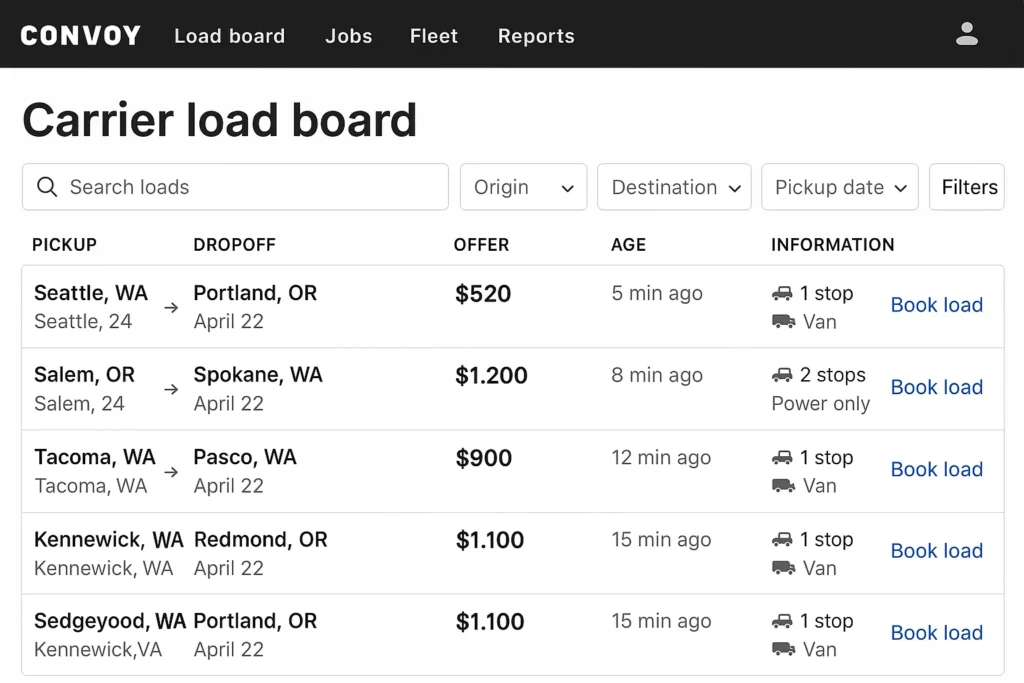Open the Filters panel
This screenshot has height=683, width=1024.
pyautogui.click(x=967, y=187)
